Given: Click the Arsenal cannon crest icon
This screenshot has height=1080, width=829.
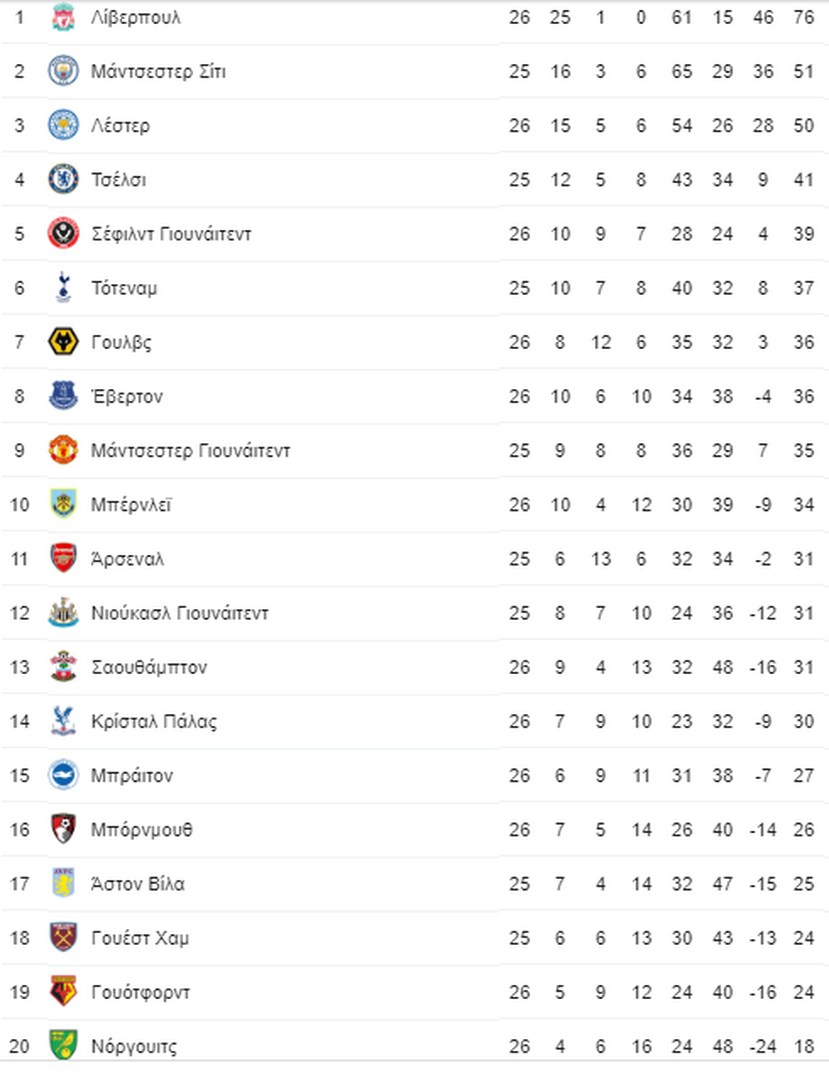Looking at the screenshot, I should coord(63,558).
